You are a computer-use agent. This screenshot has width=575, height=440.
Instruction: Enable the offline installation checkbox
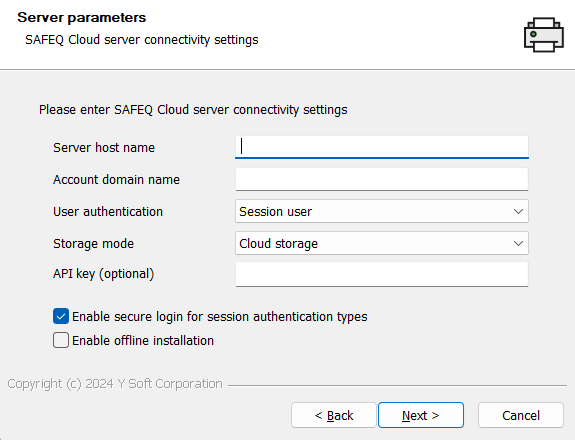tap(61, 340)
